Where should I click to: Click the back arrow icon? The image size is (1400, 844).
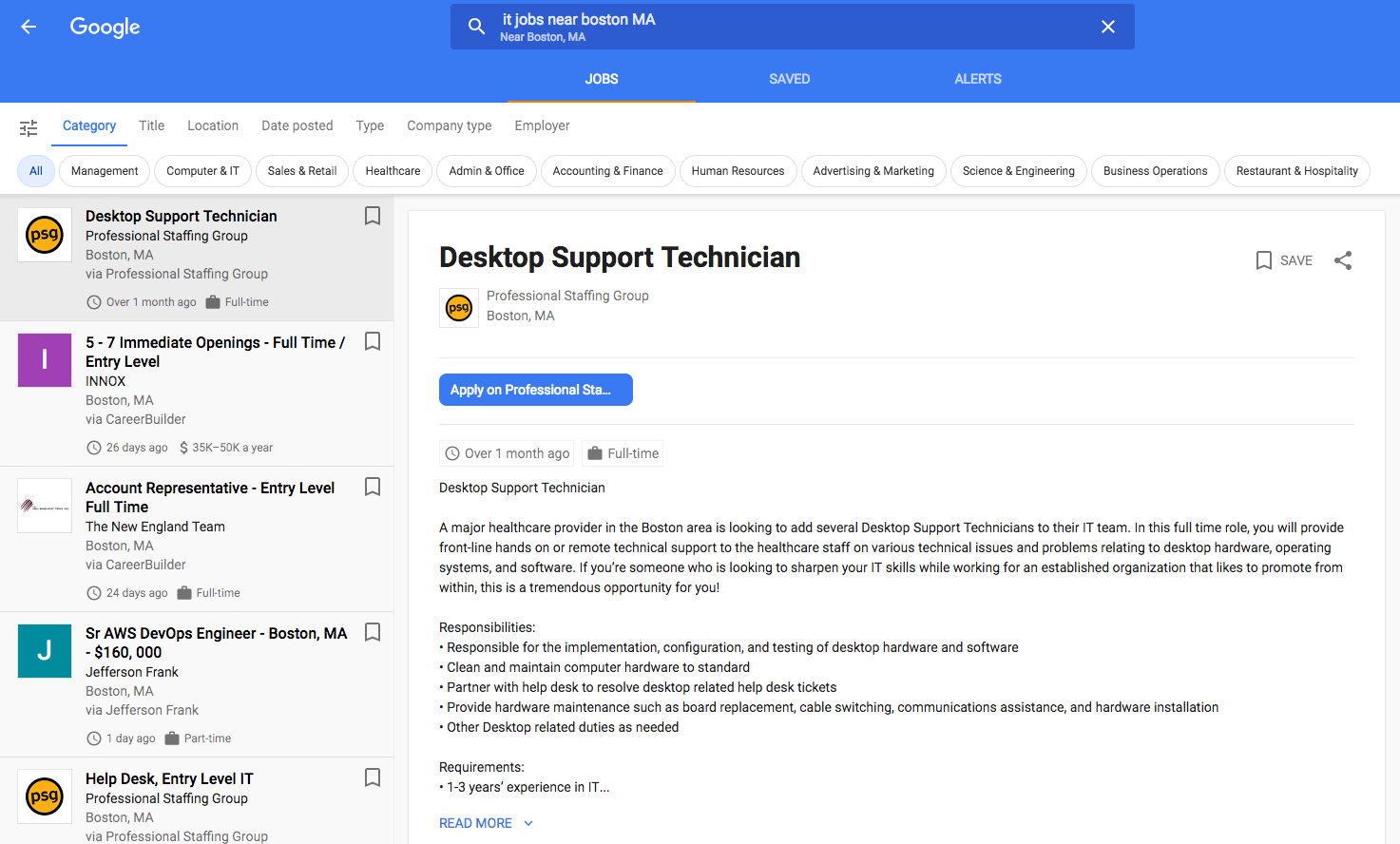29,27
